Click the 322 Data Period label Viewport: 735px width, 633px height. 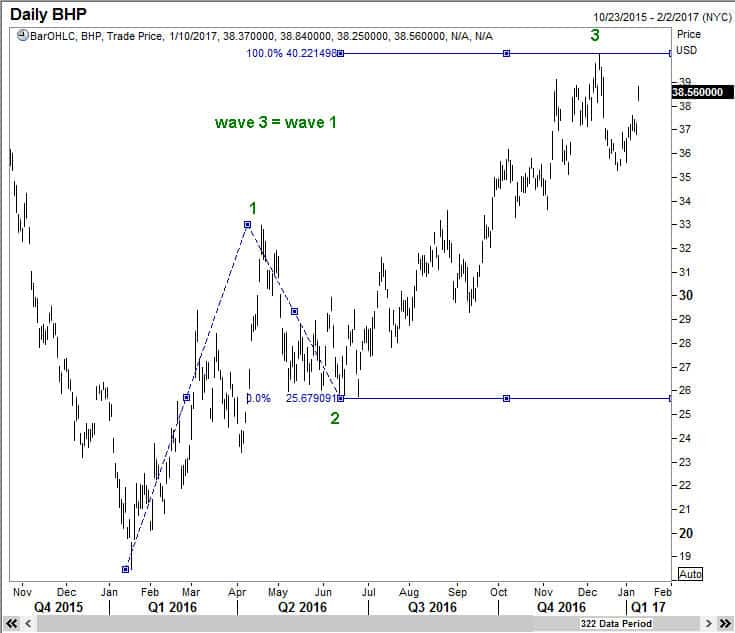(x=616, y=624)
